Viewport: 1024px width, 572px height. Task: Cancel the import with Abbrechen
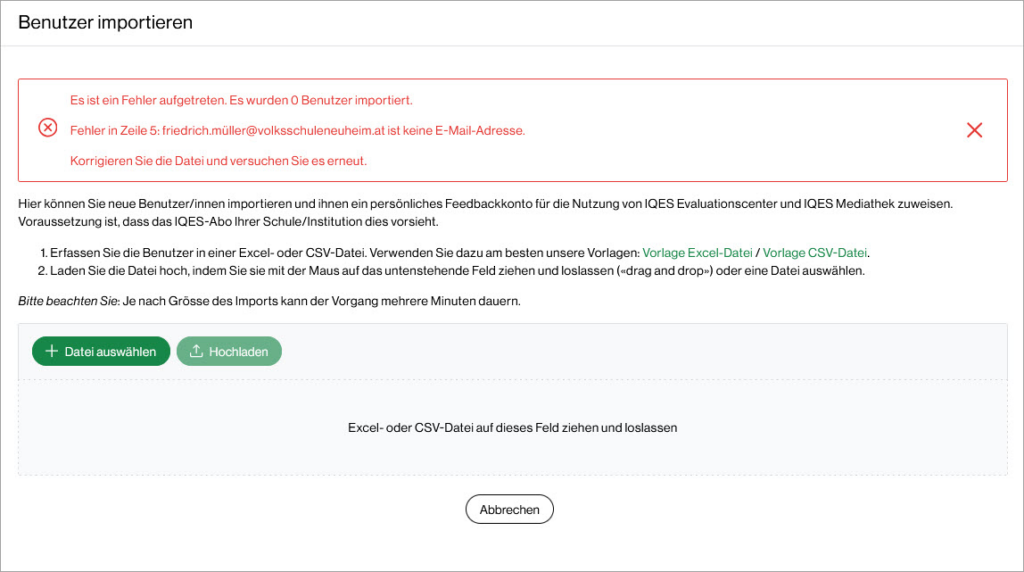click(509, 510)
